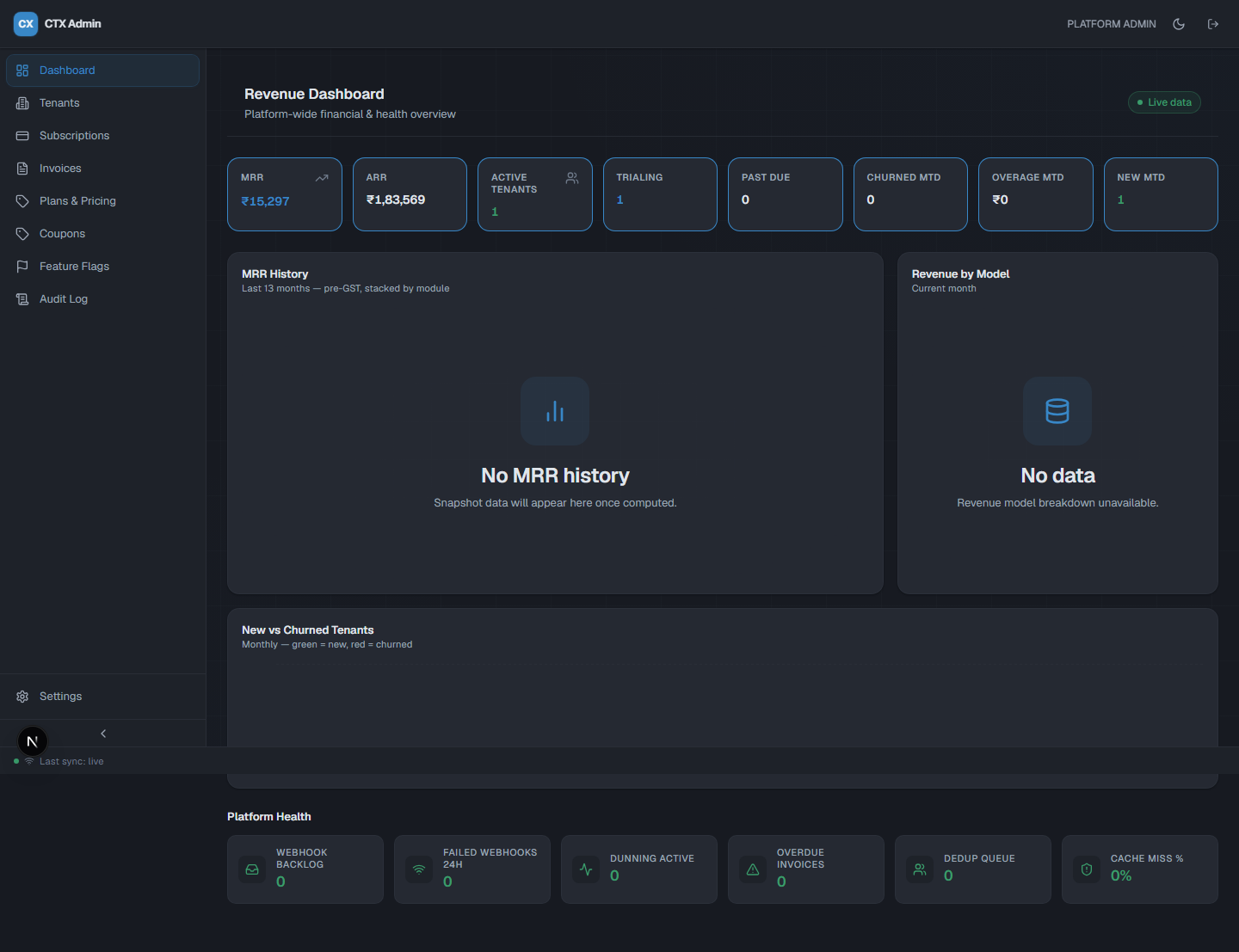The width and height of the screenshot is (1239, 952).
Task: Click the Cache Miss shield icon
Action: click(x=1087, y=869)
